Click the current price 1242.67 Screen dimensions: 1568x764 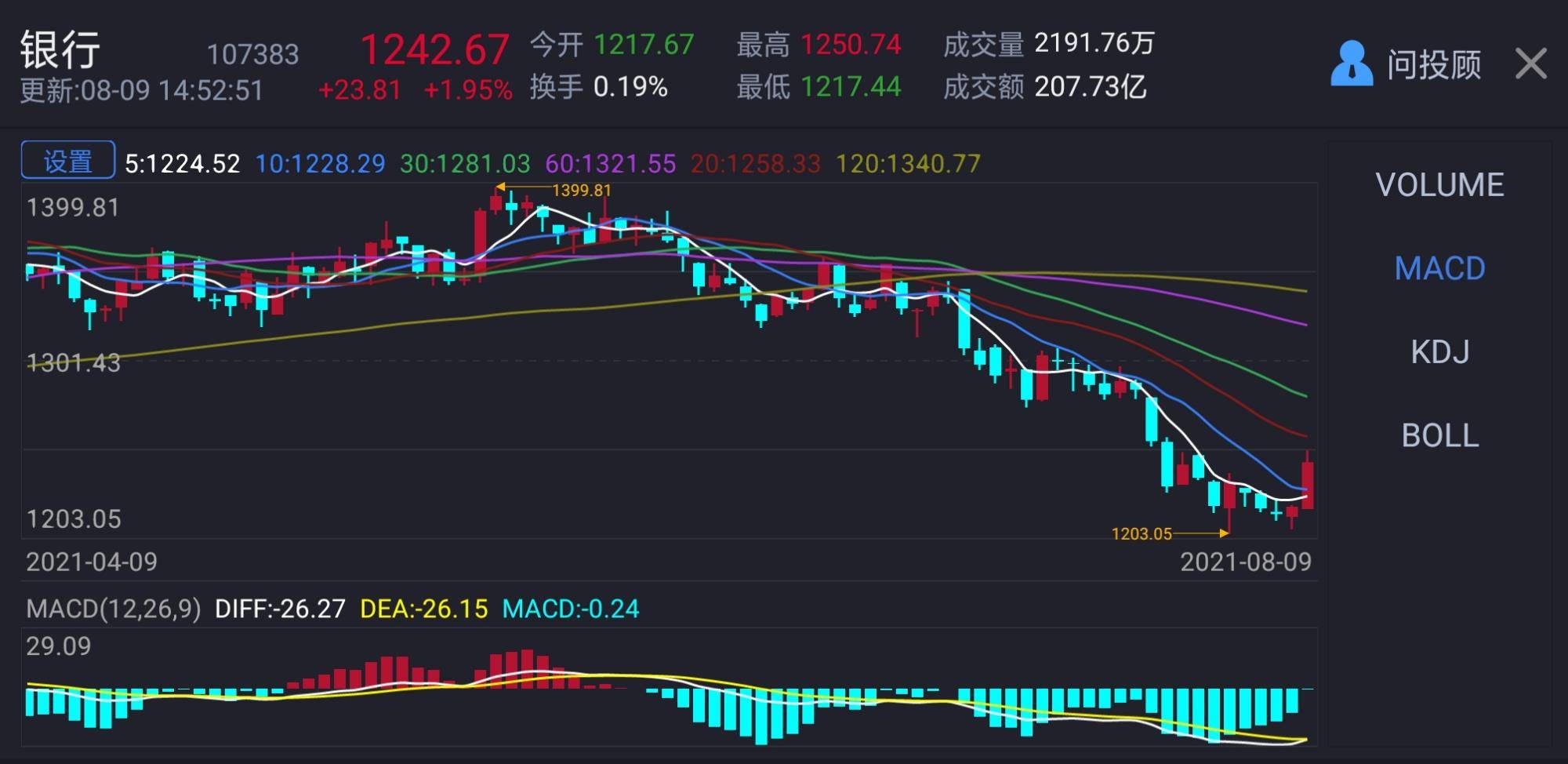click(435, 49)
